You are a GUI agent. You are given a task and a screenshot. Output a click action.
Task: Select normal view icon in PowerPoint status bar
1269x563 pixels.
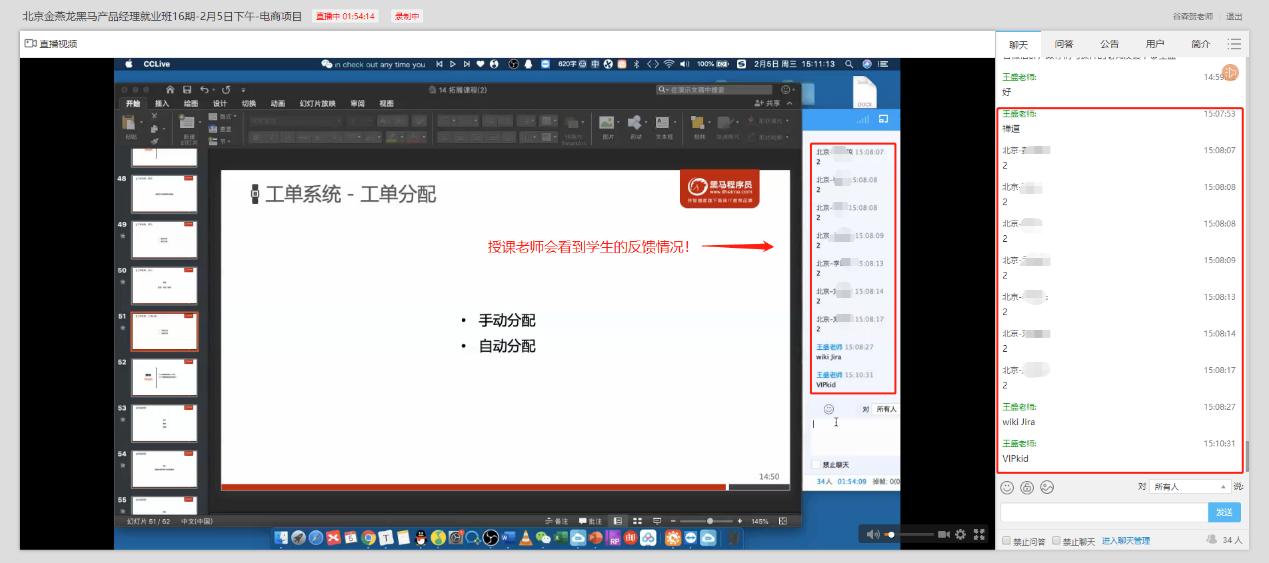[x=618, y=521]
